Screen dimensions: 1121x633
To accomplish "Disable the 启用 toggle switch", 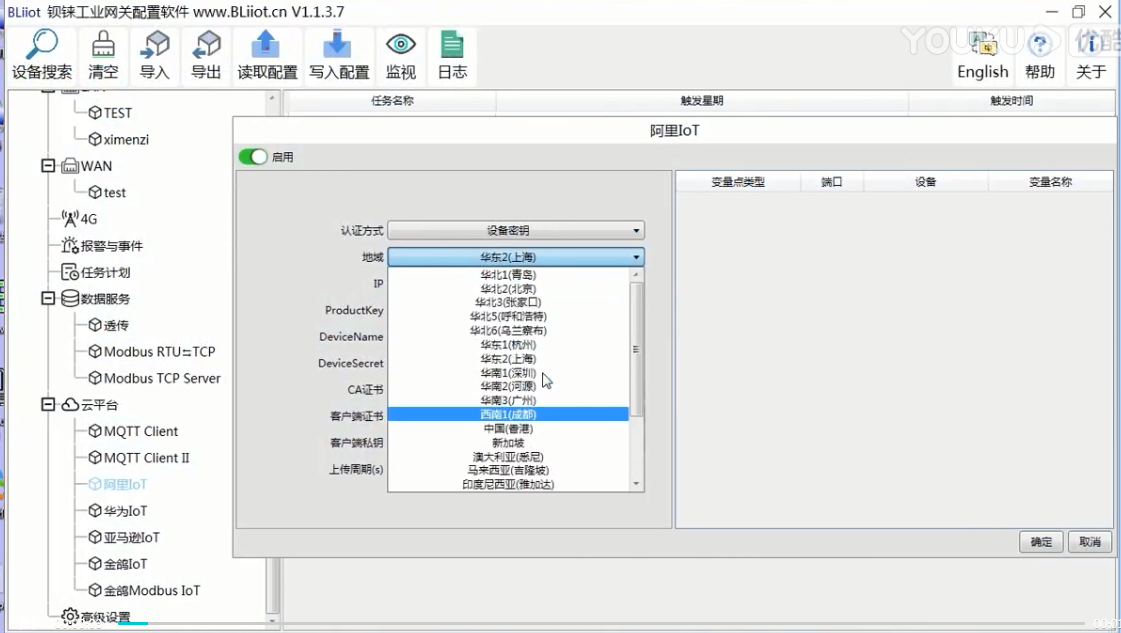I will click(253, 157).
